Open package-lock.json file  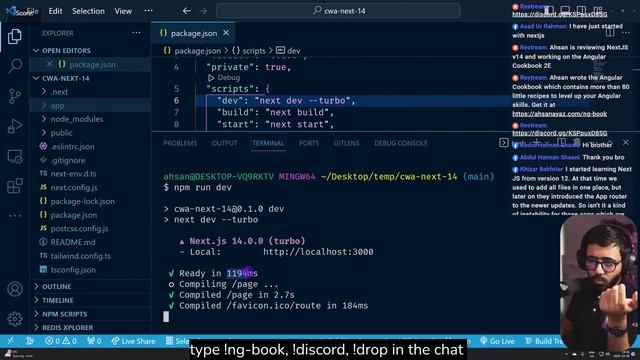click(x=91, y=201)
